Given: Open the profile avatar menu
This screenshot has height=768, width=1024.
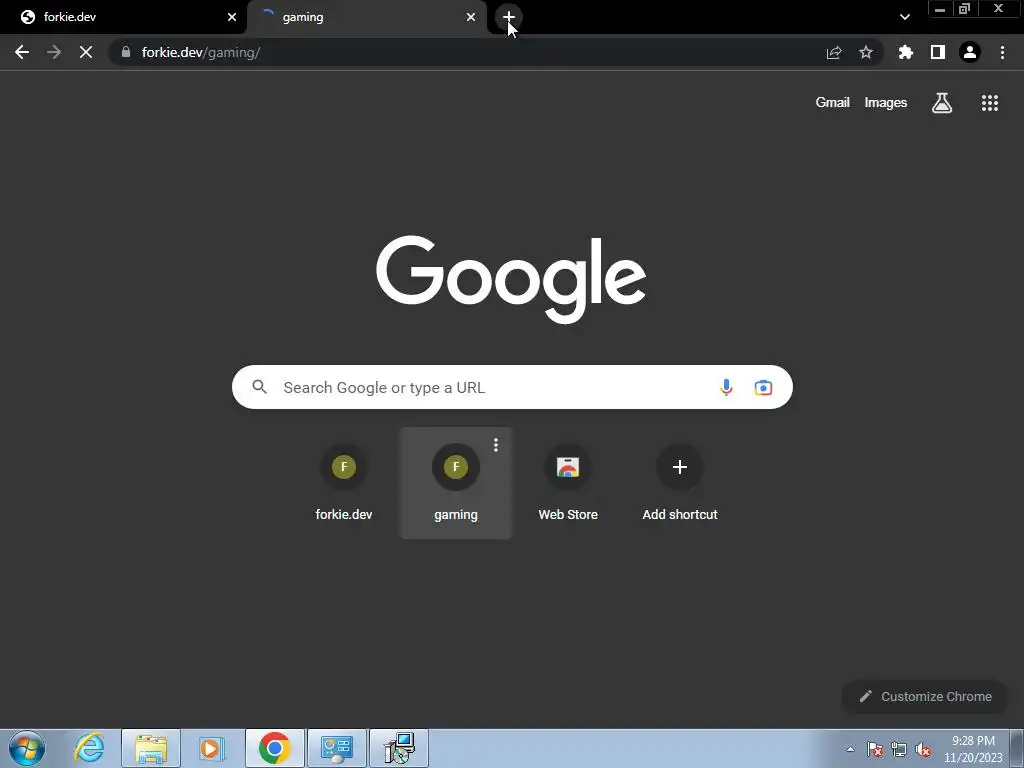Looking at the screenshot, I should (970, 52).
